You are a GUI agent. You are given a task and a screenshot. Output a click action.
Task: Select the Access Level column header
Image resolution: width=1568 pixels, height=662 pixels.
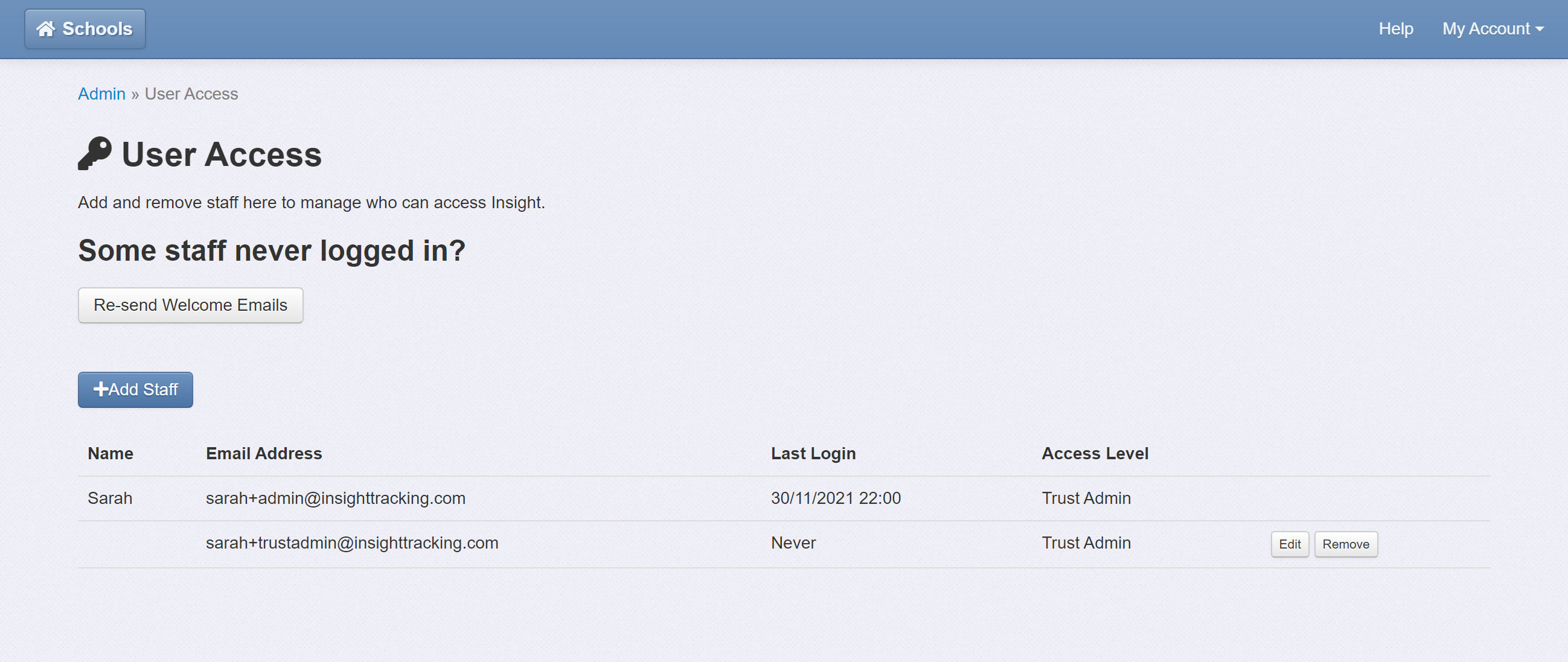(1095, 453)
